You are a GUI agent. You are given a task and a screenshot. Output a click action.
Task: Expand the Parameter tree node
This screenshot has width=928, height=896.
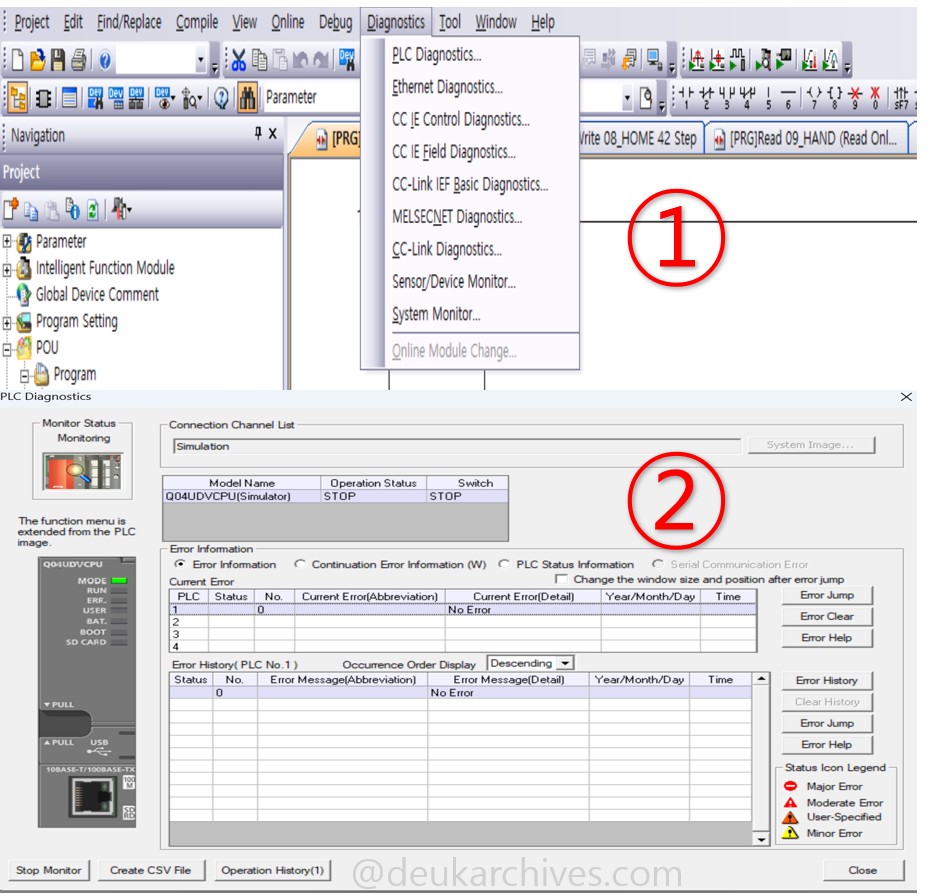pyautogui.click(x=7, y=241)
